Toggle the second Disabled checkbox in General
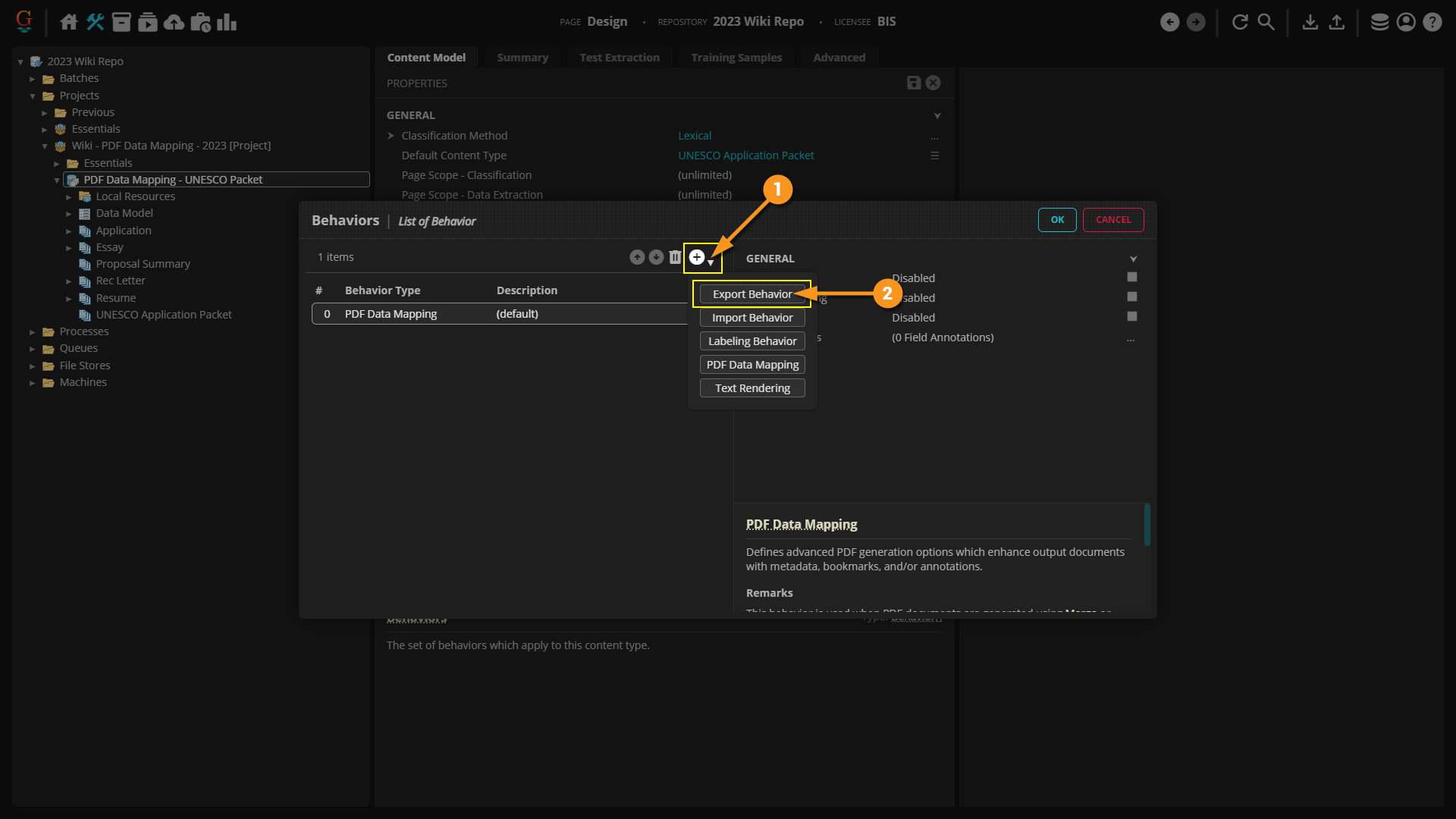 click(1132, 297)
